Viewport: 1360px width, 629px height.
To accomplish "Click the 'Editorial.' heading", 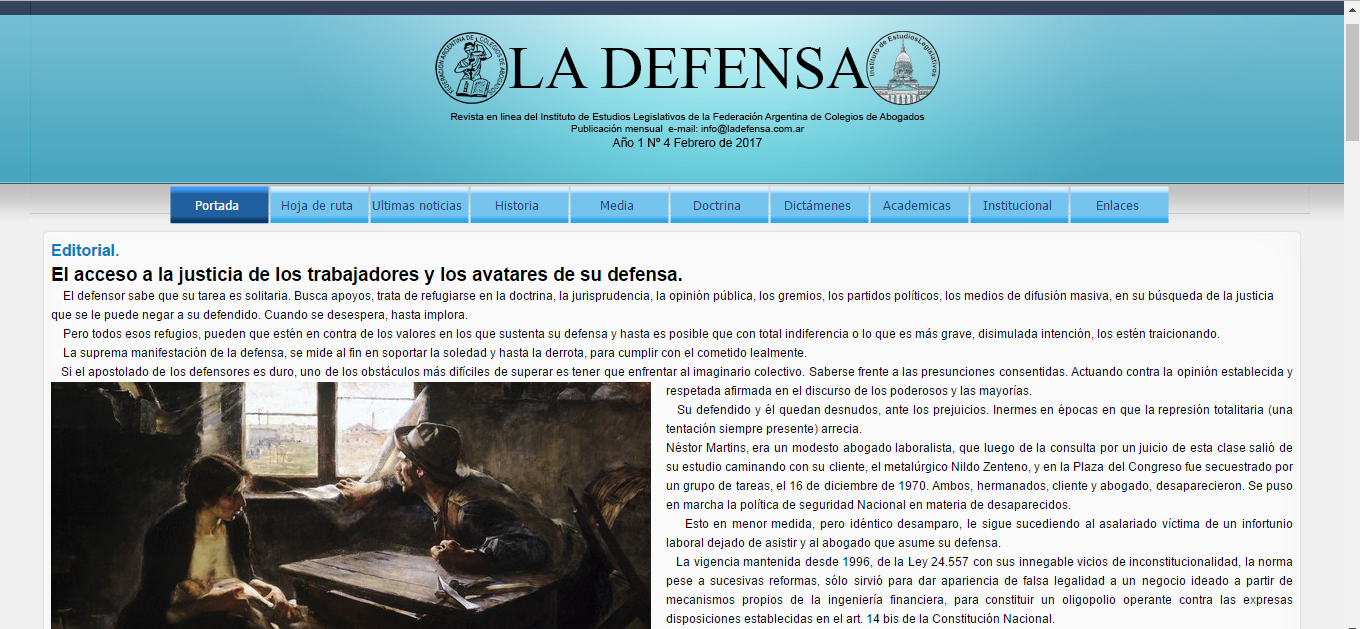I will (85, 250).
